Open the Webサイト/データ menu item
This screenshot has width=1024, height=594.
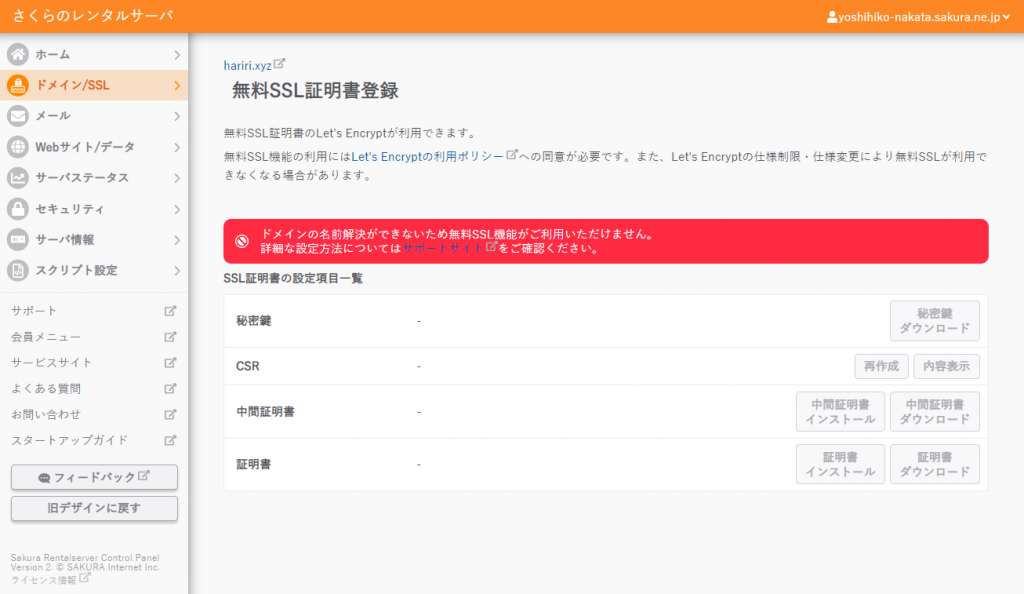tap(94, 147)
